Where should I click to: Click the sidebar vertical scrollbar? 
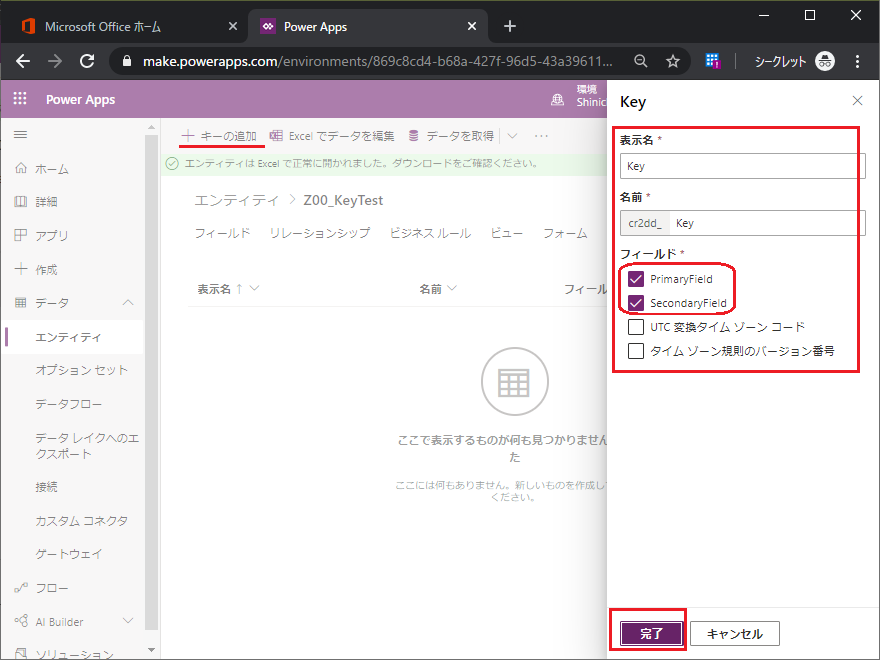point(151,382)
